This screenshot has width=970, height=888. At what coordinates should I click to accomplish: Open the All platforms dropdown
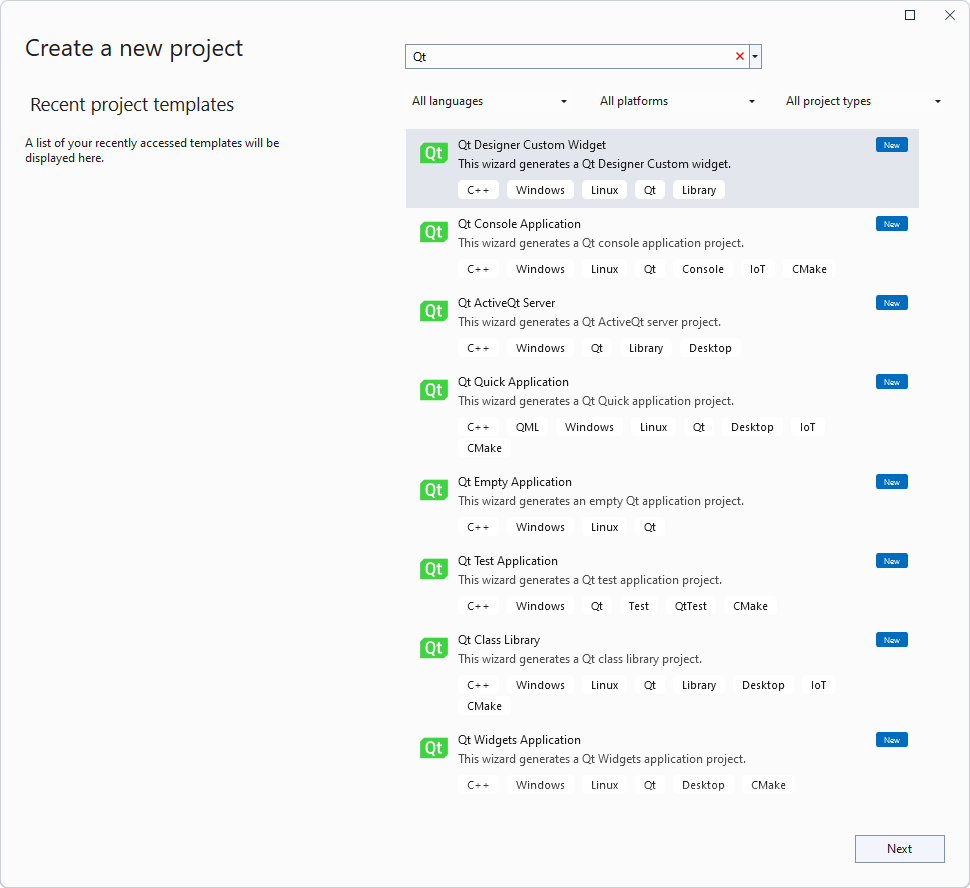(677, 101)
